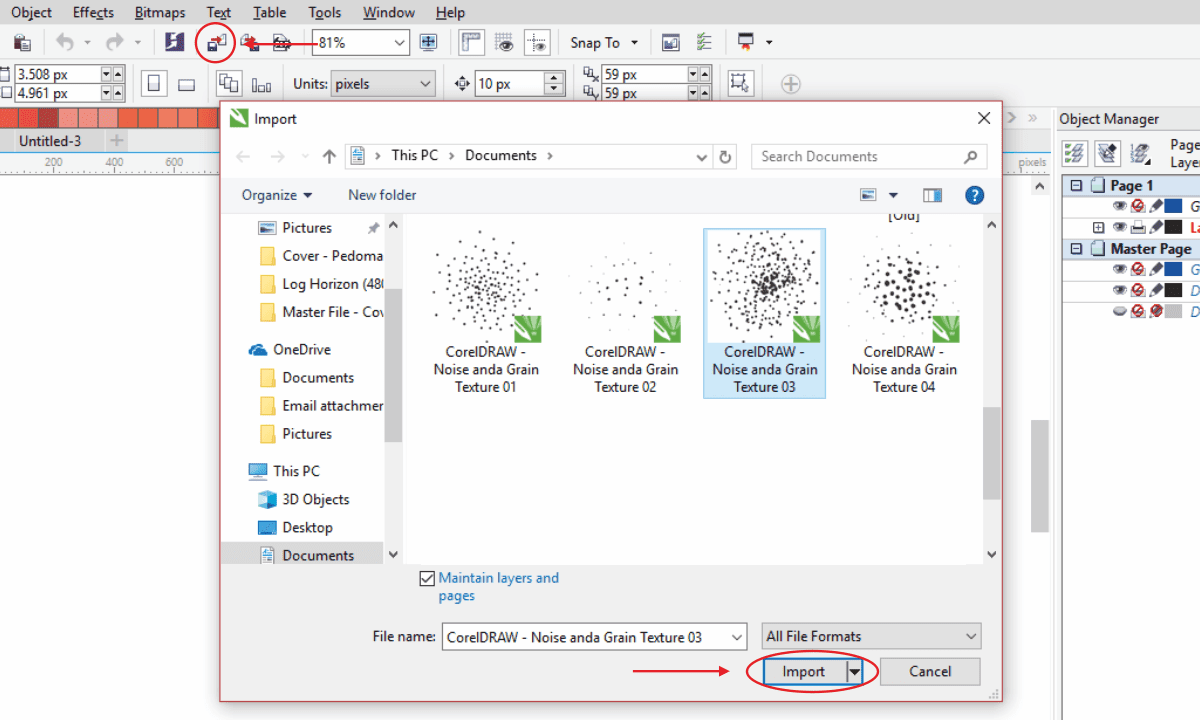Click the Import button

click(x=804, y=672)
